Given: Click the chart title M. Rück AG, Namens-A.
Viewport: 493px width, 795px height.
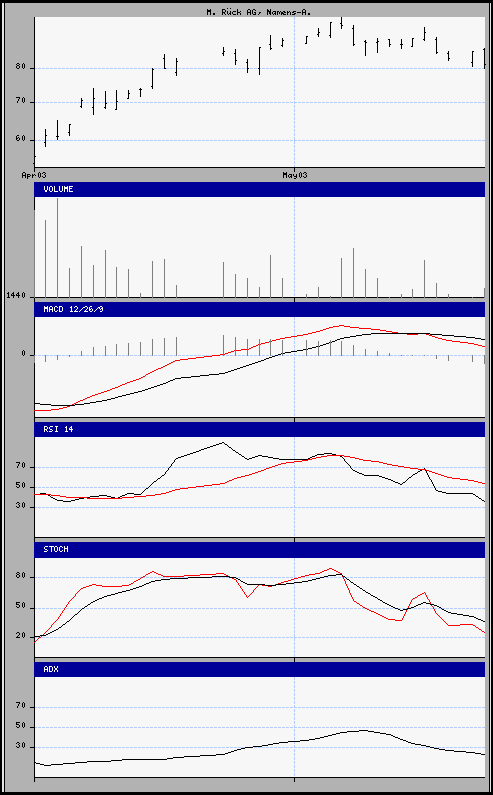Looking at the screenshot, I should pos(259,12).
